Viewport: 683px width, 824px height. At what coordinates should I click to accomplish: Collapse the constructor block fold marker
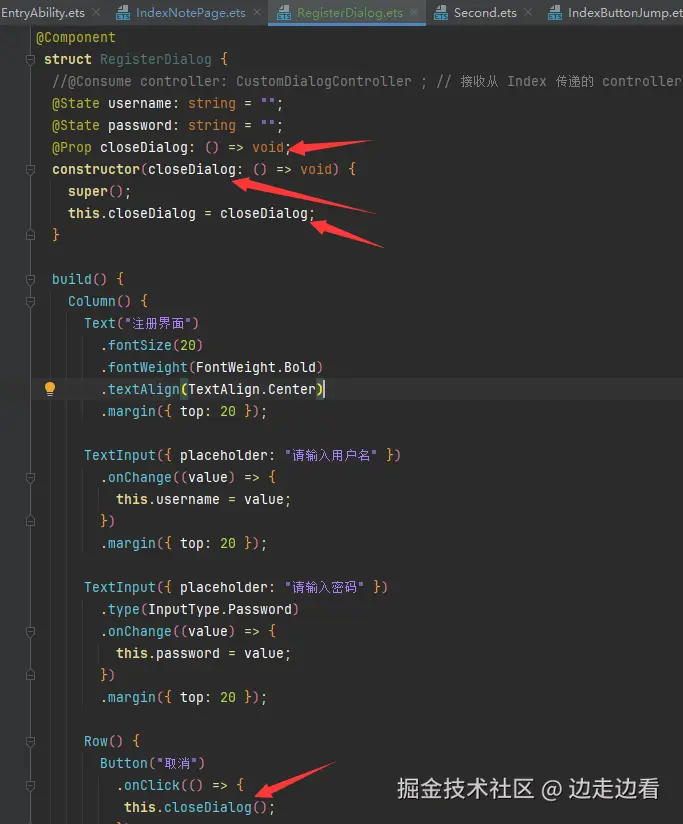click(x=30, y=170)
